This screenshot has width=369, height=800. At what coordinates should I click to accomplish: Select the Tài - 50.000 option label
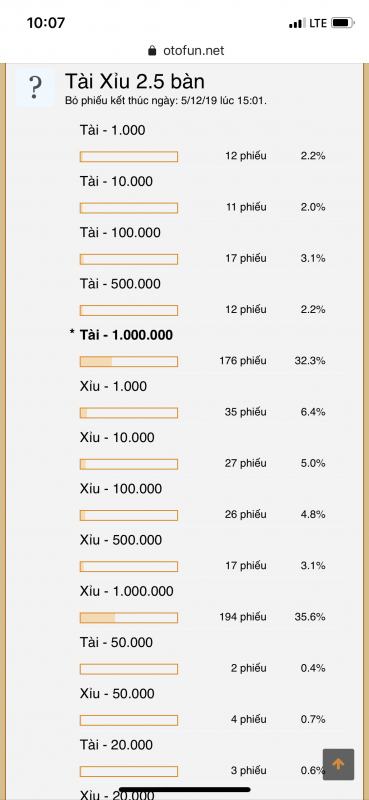point(117,642)
